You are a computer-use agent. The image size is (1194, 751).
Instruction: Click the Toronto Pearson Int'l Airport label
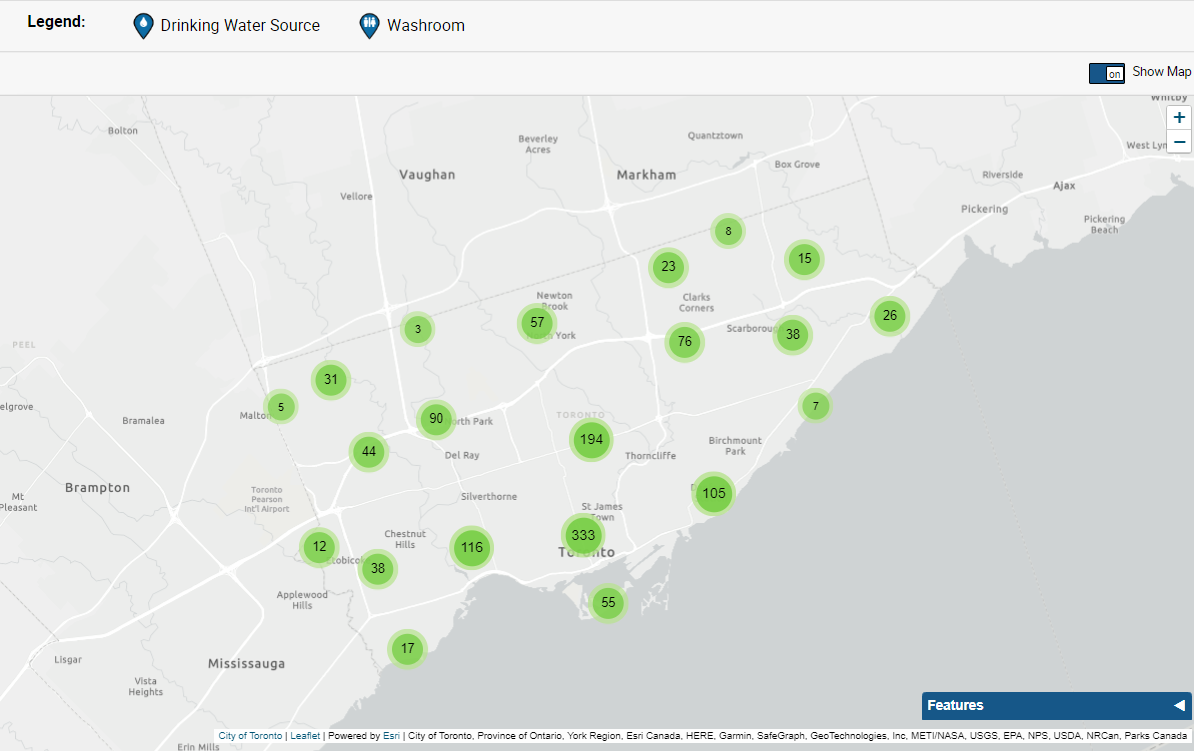pos(267,500)
